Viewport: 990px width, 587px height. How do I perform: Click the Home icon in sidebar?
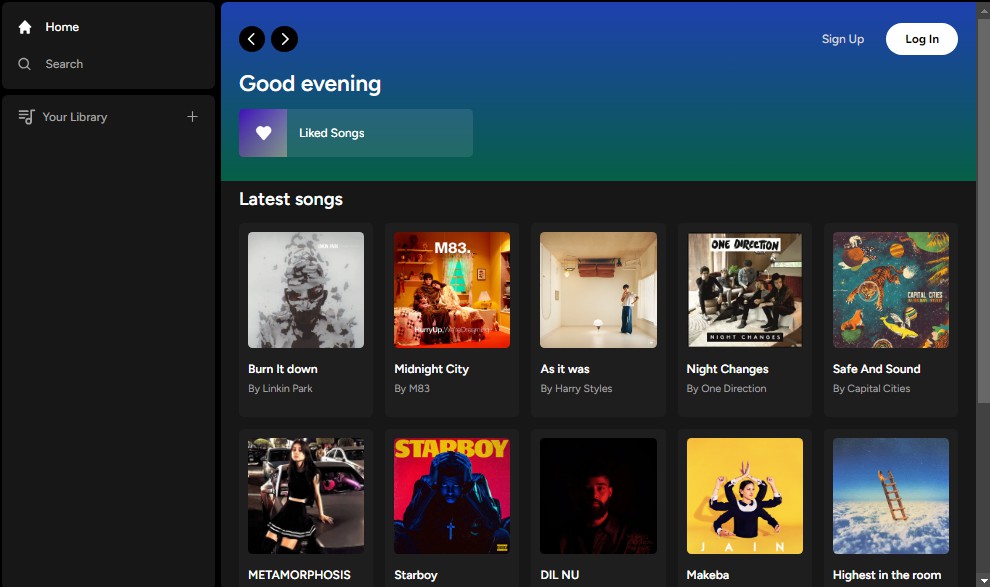point(25,27)
